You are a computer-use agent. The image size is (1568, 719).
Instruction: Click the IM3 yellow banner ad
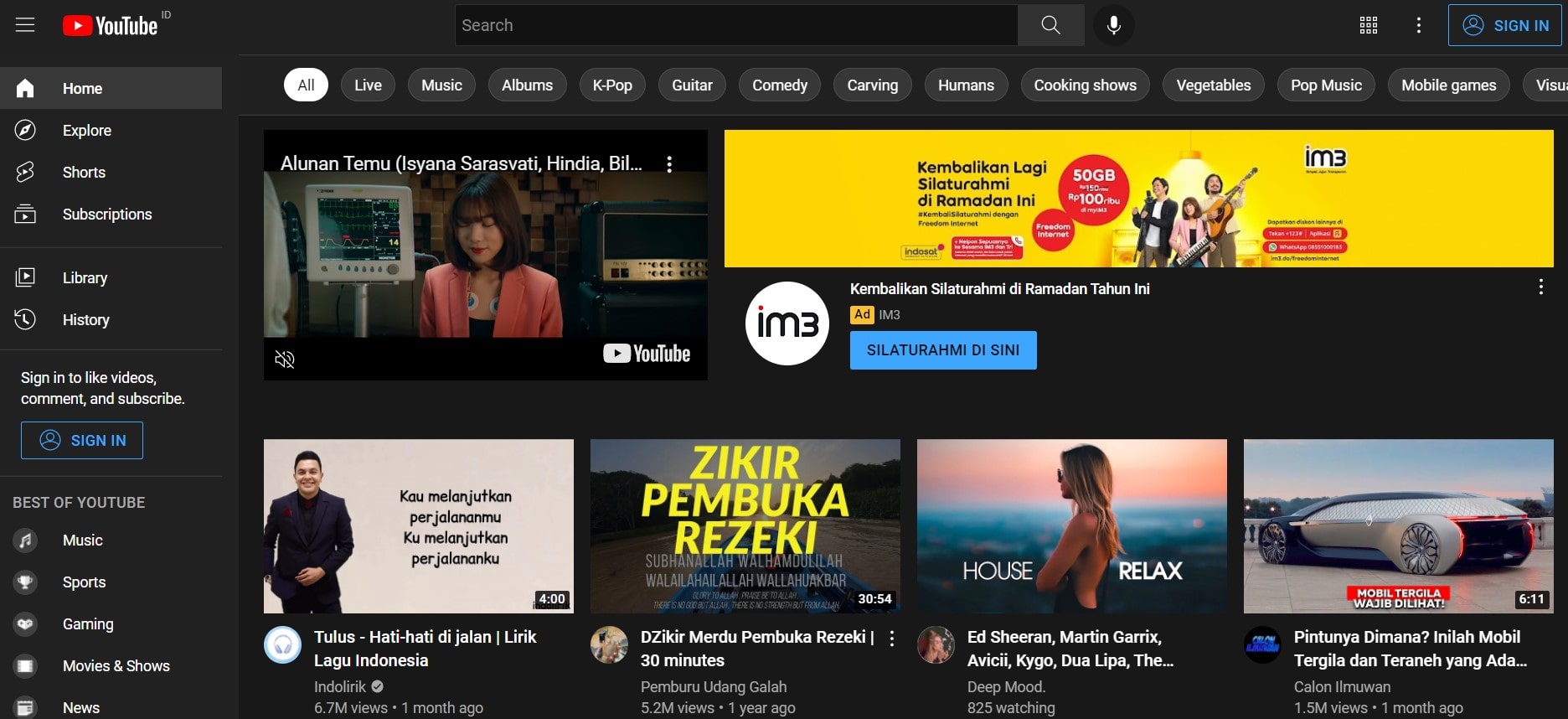click(x=1138, y=199)
